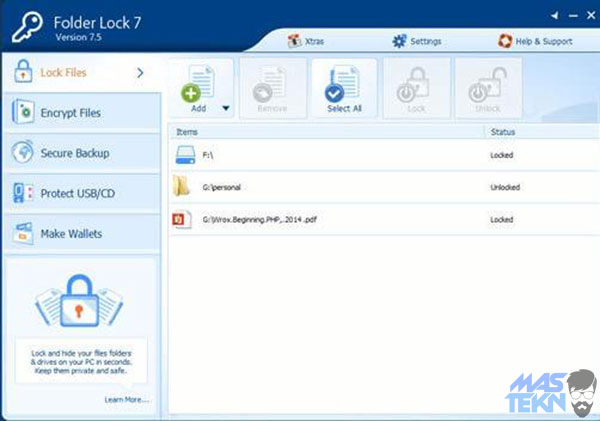
Task: Click the Settings gear icon
Action: pyautogui.click(x=399, y=41)
